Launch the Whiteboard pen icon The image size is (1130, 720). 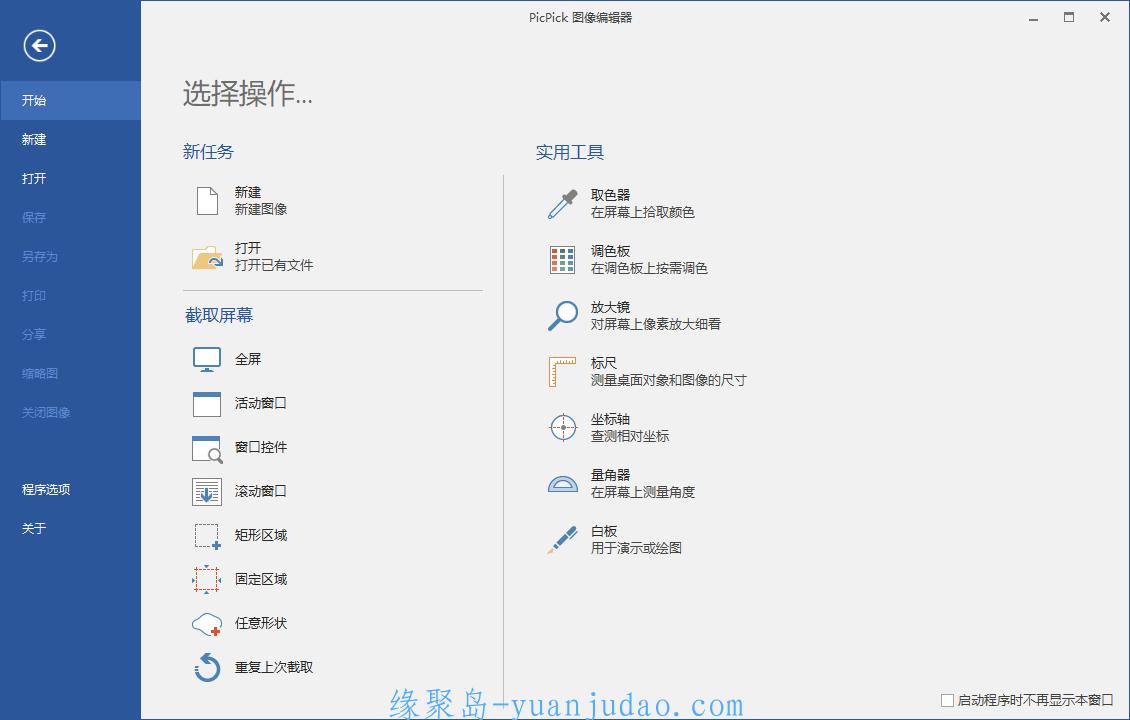coord(562,540)
